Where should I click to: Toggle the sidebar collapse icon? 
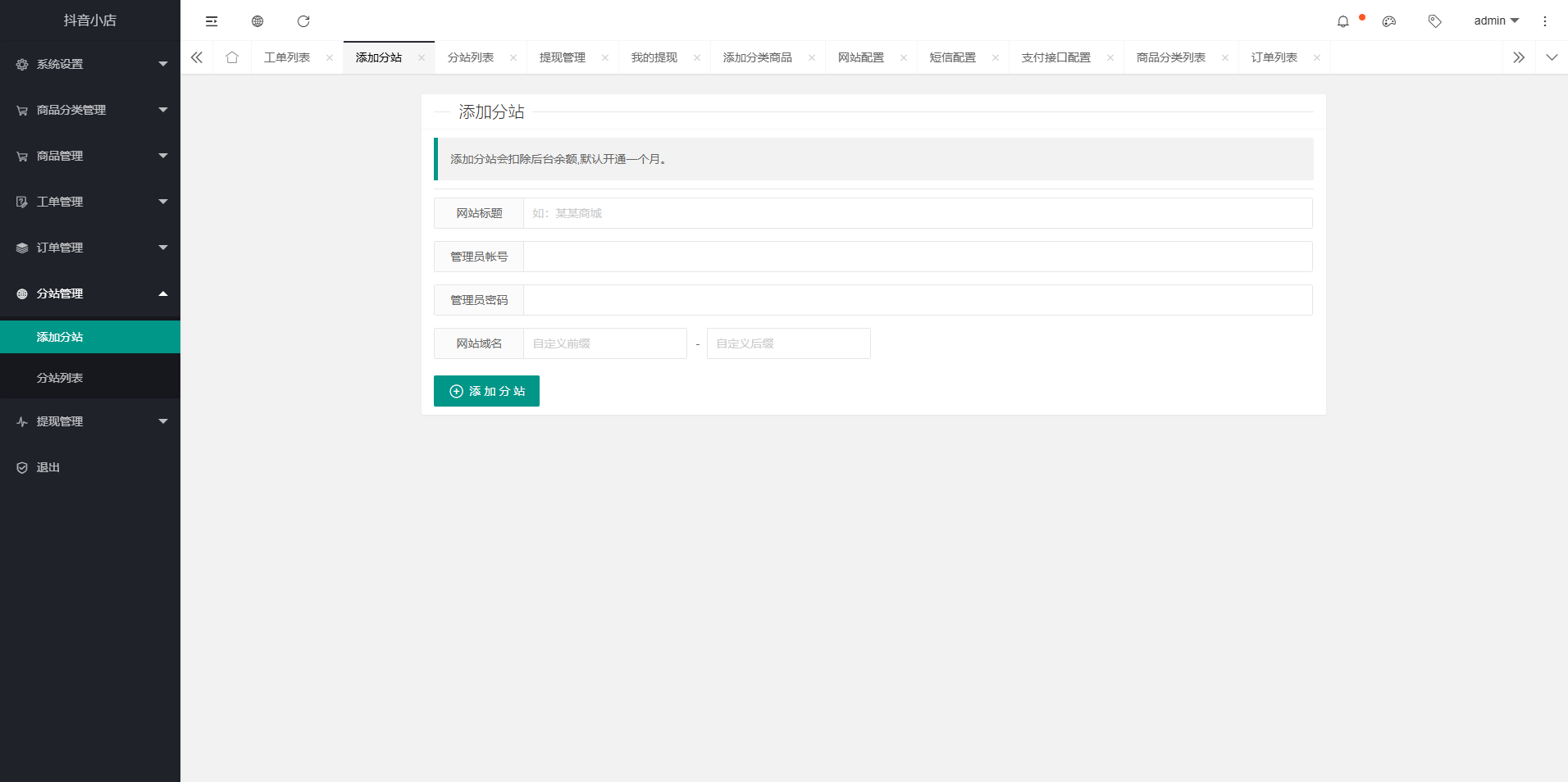point(212,20)
